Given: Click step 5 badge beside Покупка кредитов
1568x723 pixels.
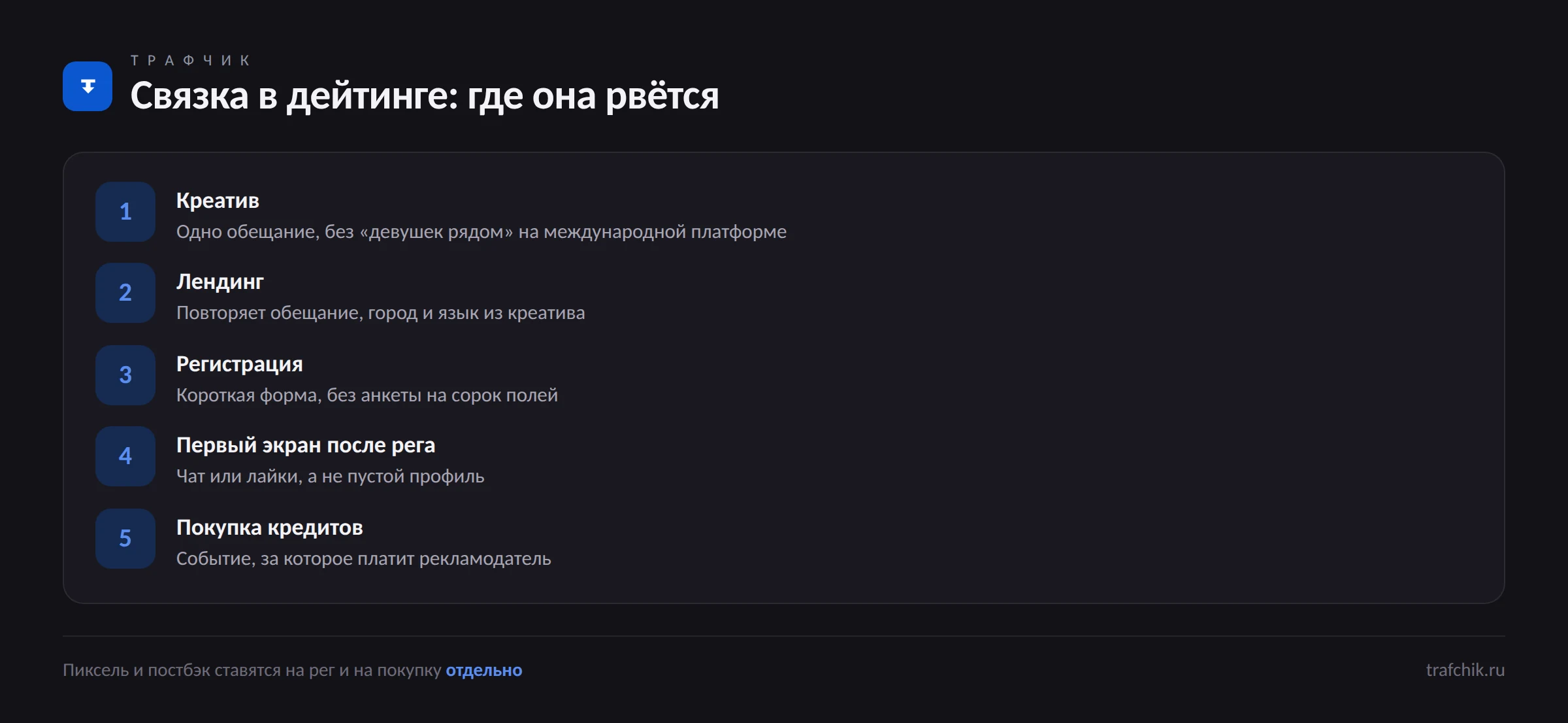Looking at the screenshot, I should [125, 539].
